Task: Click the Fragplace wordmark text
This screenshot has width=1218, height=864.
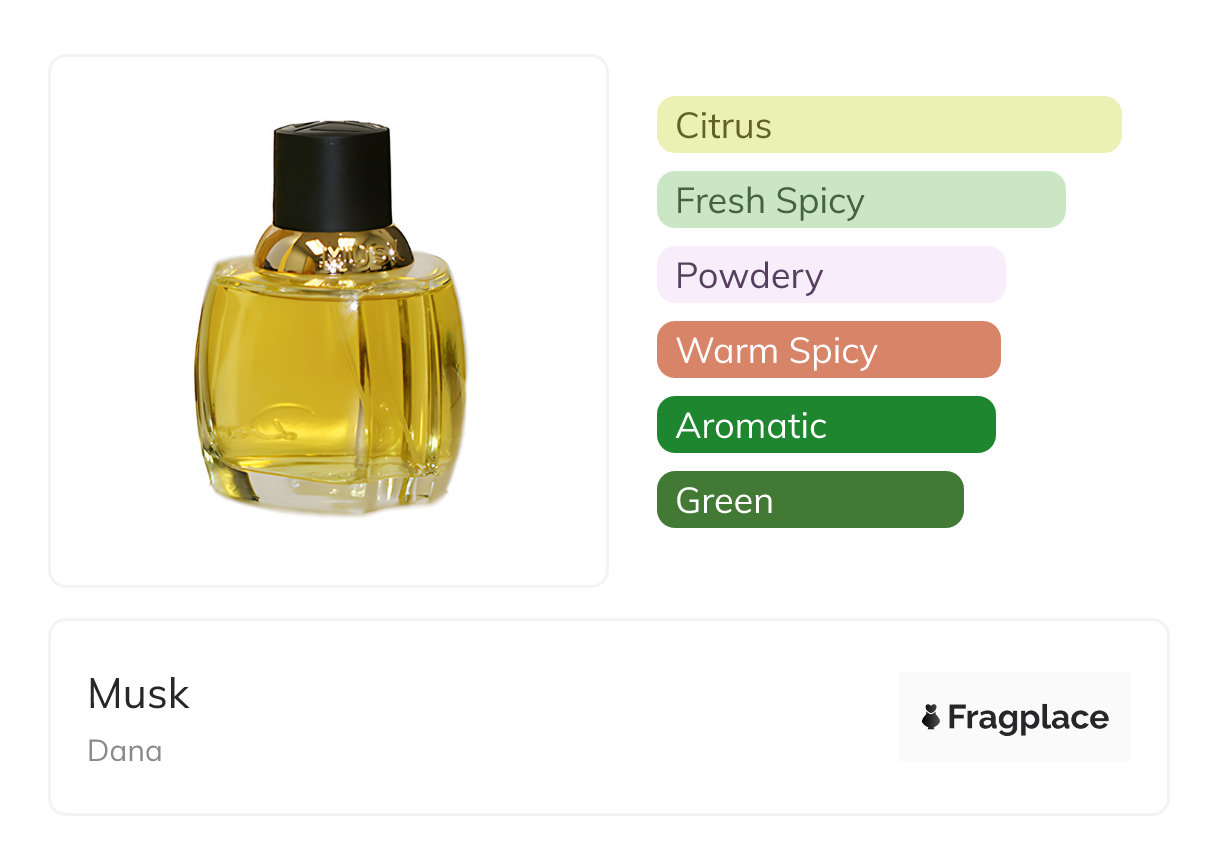Action: tap(1028, 718)
